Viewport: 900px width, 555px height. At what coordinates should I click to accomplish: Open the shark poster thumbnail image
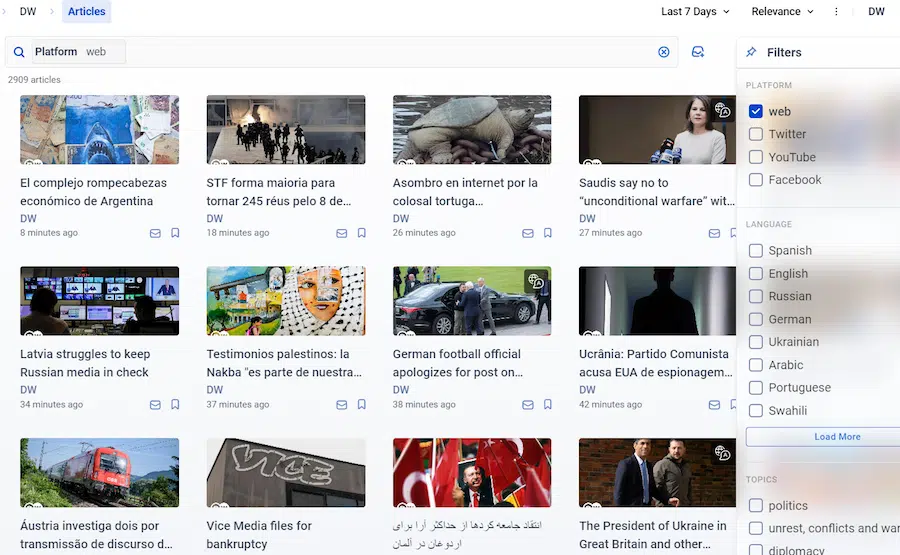click(99, 130)
